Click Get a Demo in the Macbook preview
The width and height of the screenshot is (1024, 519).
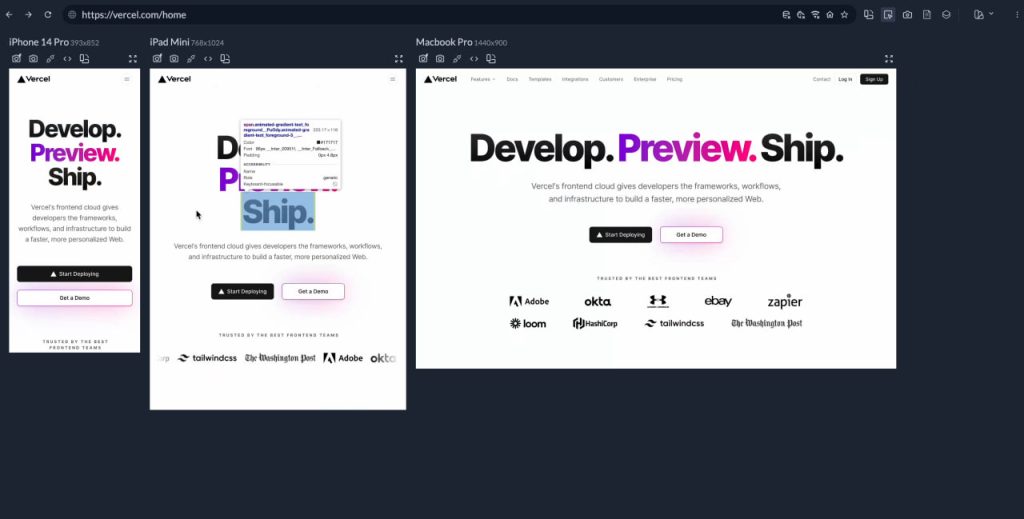pos(691,234)
